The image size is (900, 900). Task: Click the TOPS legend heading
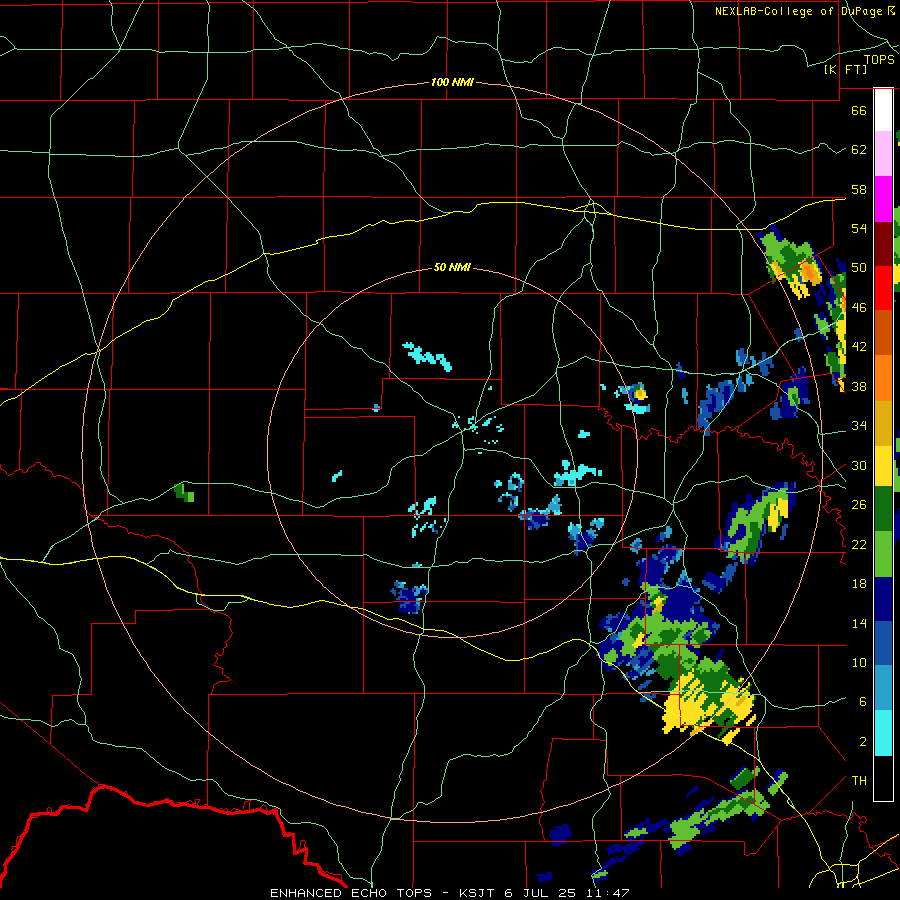tap(879, 60)
